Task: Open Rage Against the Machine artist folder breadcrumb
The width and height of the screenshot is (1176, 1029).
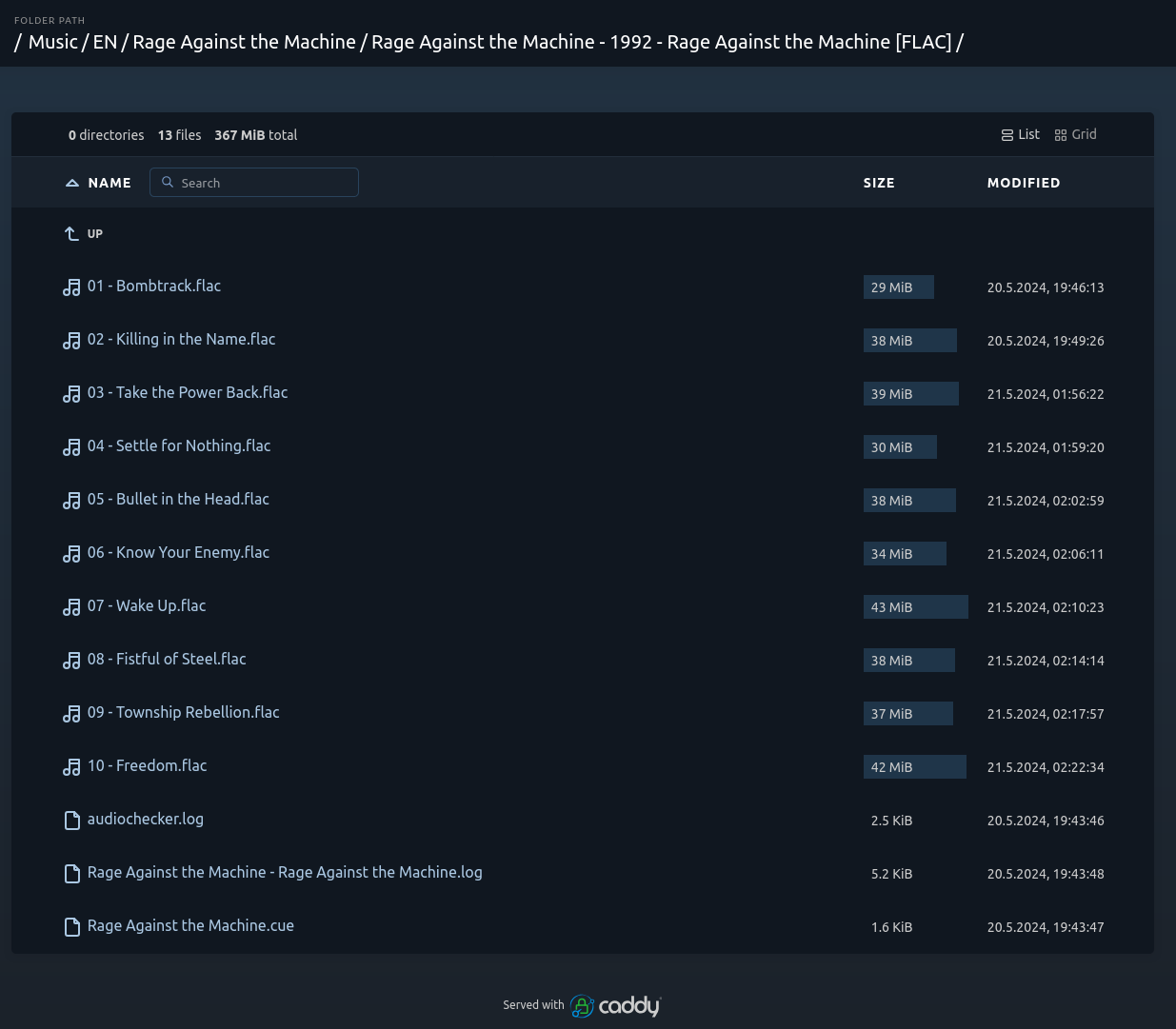Action: pos(244,42)
